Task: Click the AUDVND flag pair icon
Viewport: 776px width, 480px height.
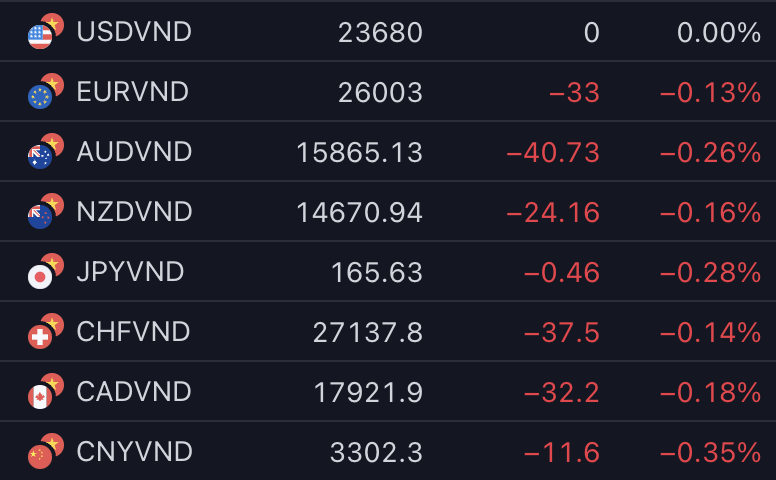Action: pos(46,151)
